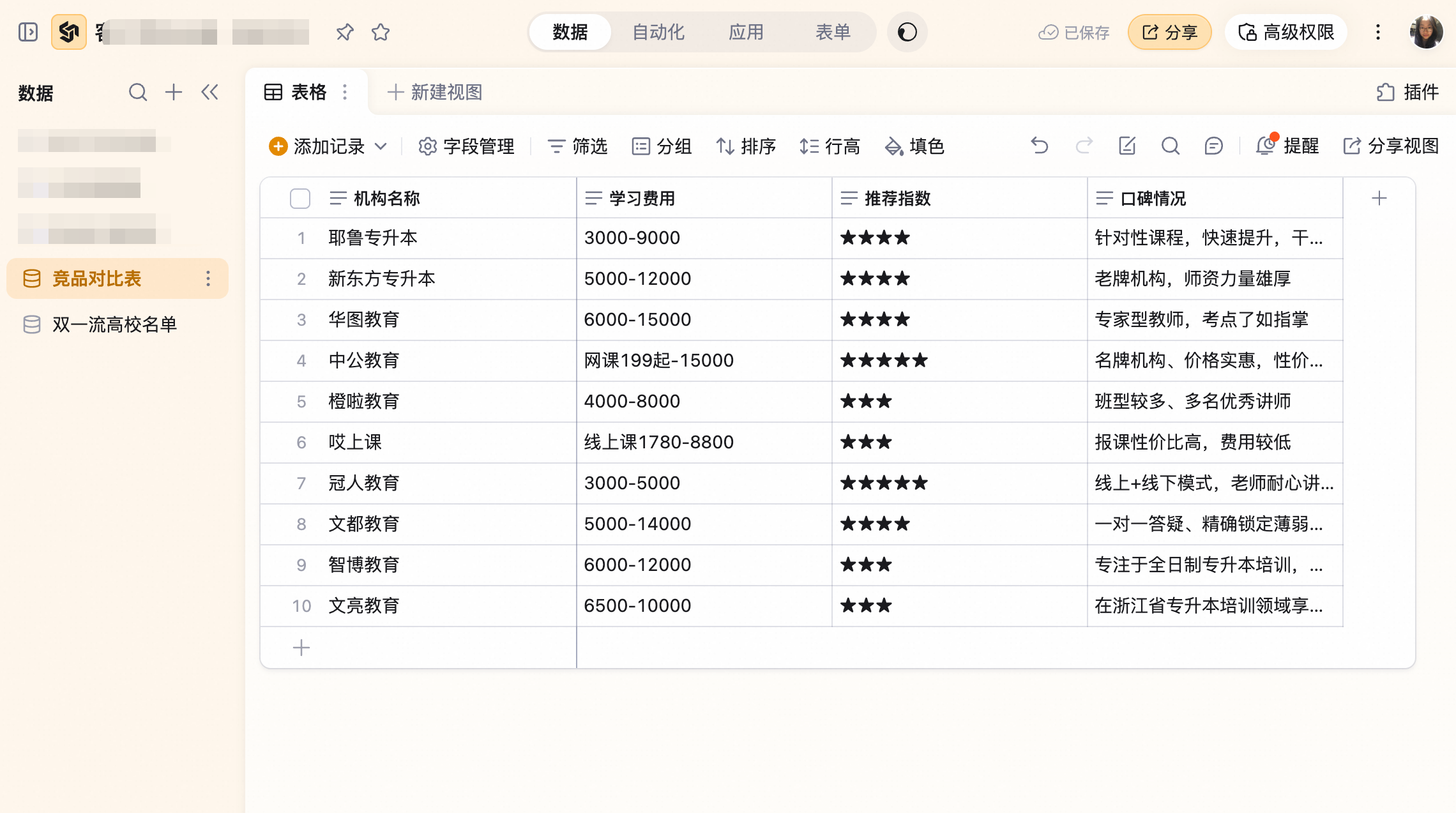The width and height of the screenshot is (1456, 813).
Task: Click the undo arrow icon
Action: click(1040, 146)
